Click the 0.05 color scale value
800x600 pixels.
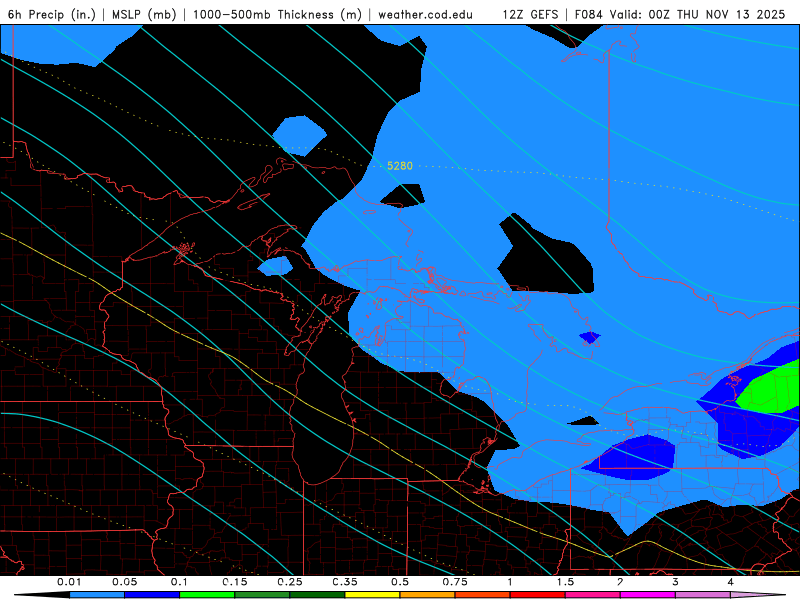(124, 582)
